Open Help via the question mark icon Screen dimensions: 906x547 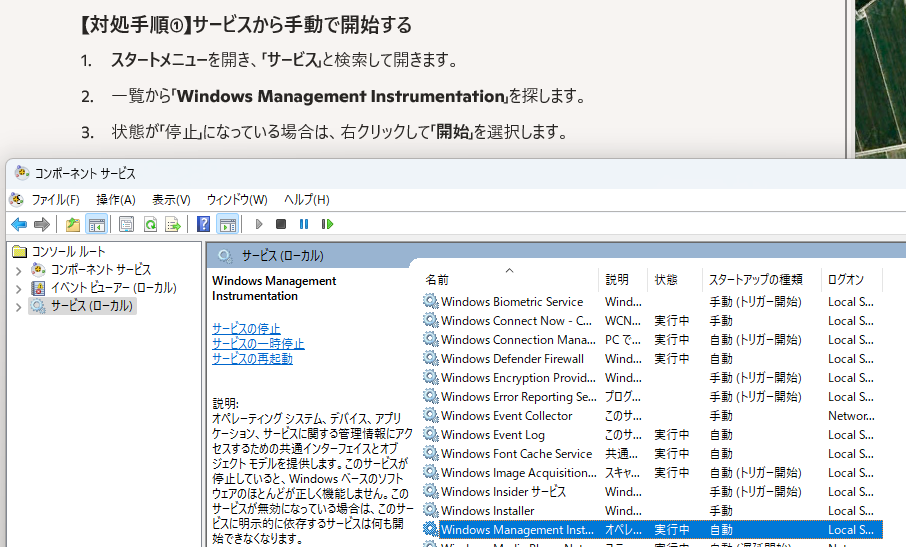[203, 224]
